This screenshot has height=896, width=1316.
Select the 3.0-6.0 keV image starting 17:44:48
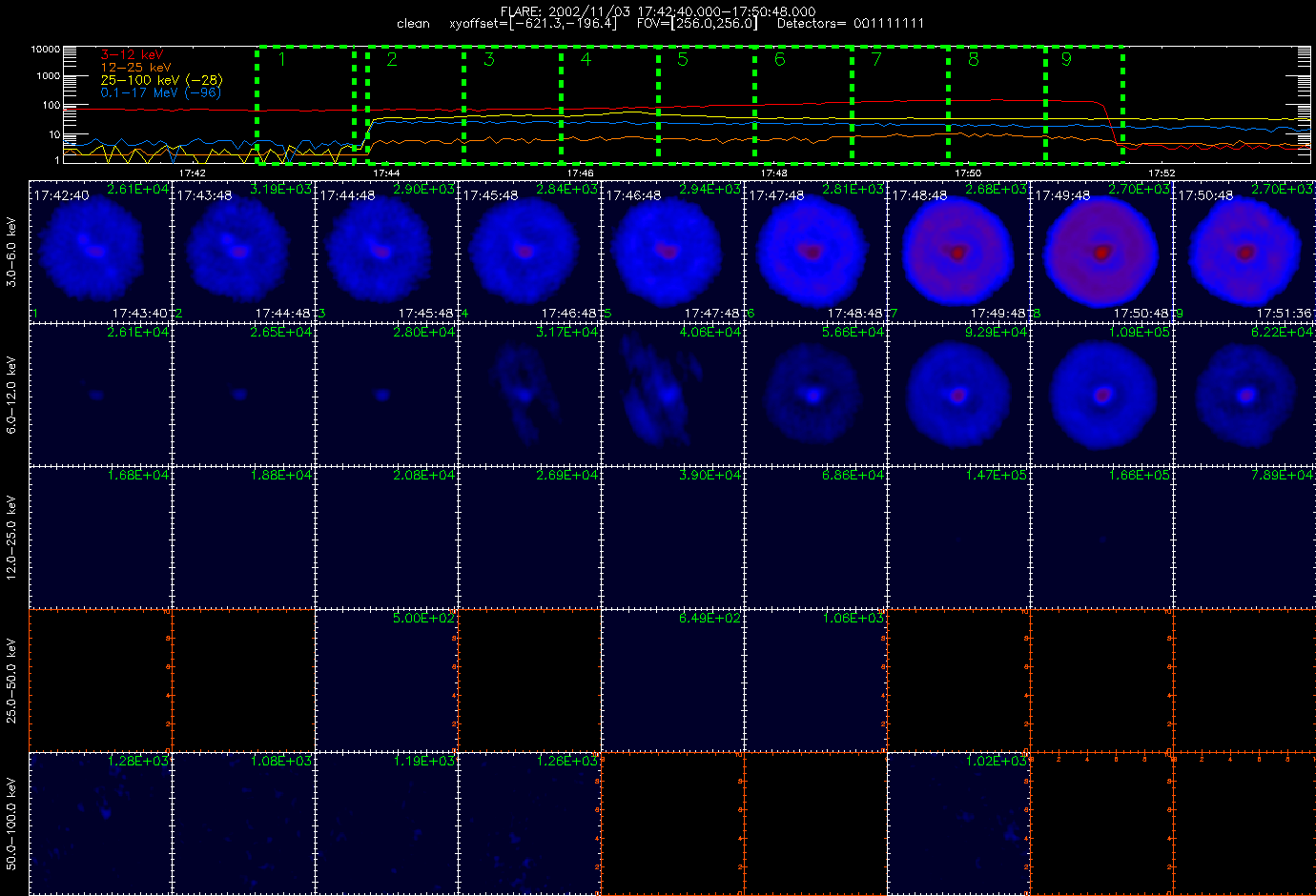386,252
